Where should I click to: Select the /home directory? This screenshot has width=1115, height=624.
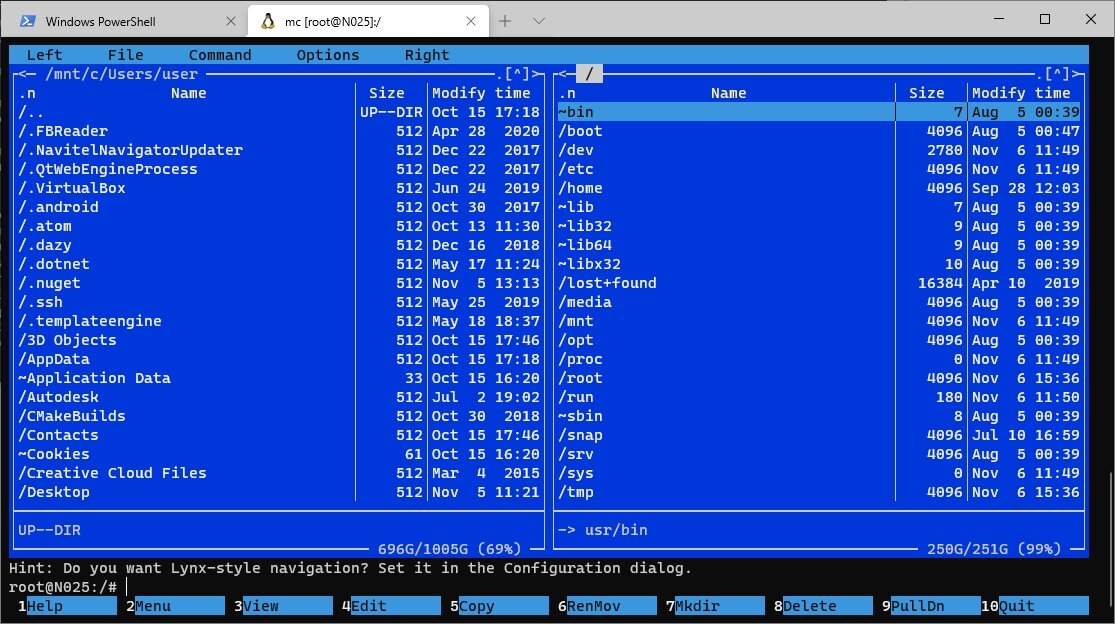[819, 188]
